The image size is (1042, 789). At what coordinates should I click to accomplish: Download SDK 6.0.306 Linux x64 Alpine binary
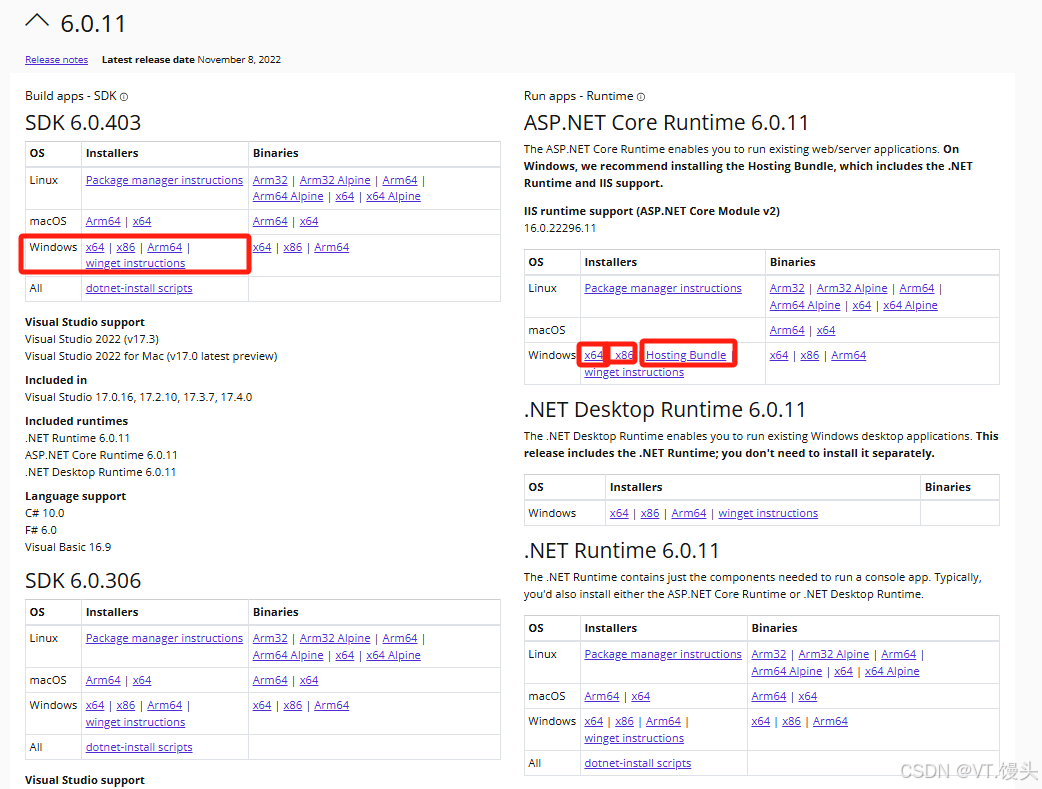pos(393,655)
